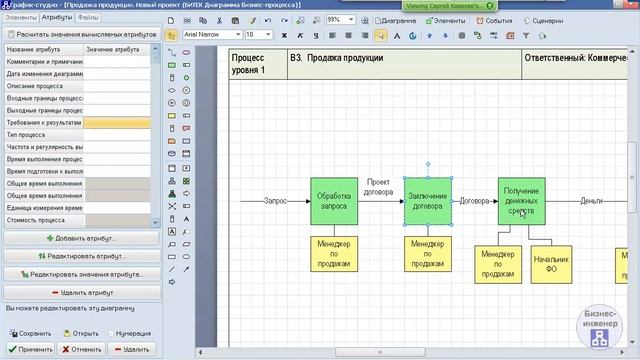Click the Paste clipboard icon
Image resolution: width=640 pixels, height=360 pixels.
click(235, 20)
